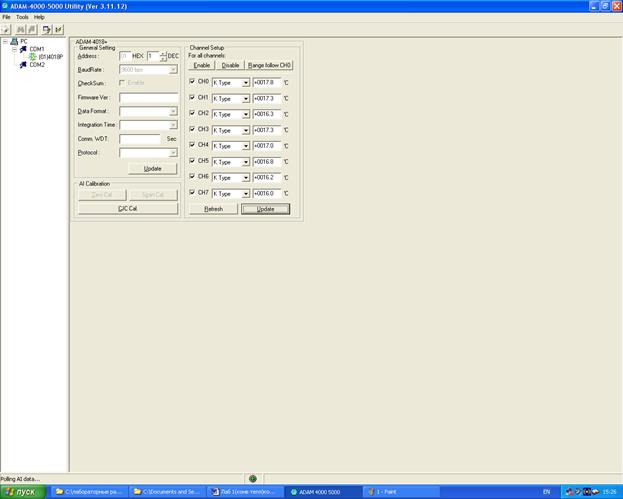Image resolution: width=623 pixels, height=499 pixels.
Task: Switch to ADAM 4000 5000 taskbar button
Action: pyautogui.click(x=323, y=492)
